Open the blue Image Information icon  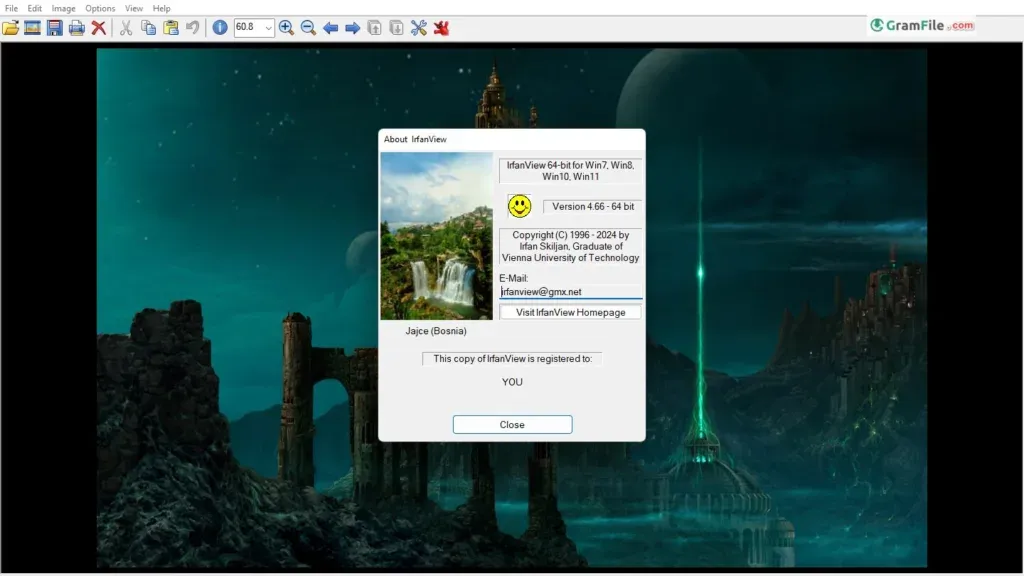(x=220, y=27)
